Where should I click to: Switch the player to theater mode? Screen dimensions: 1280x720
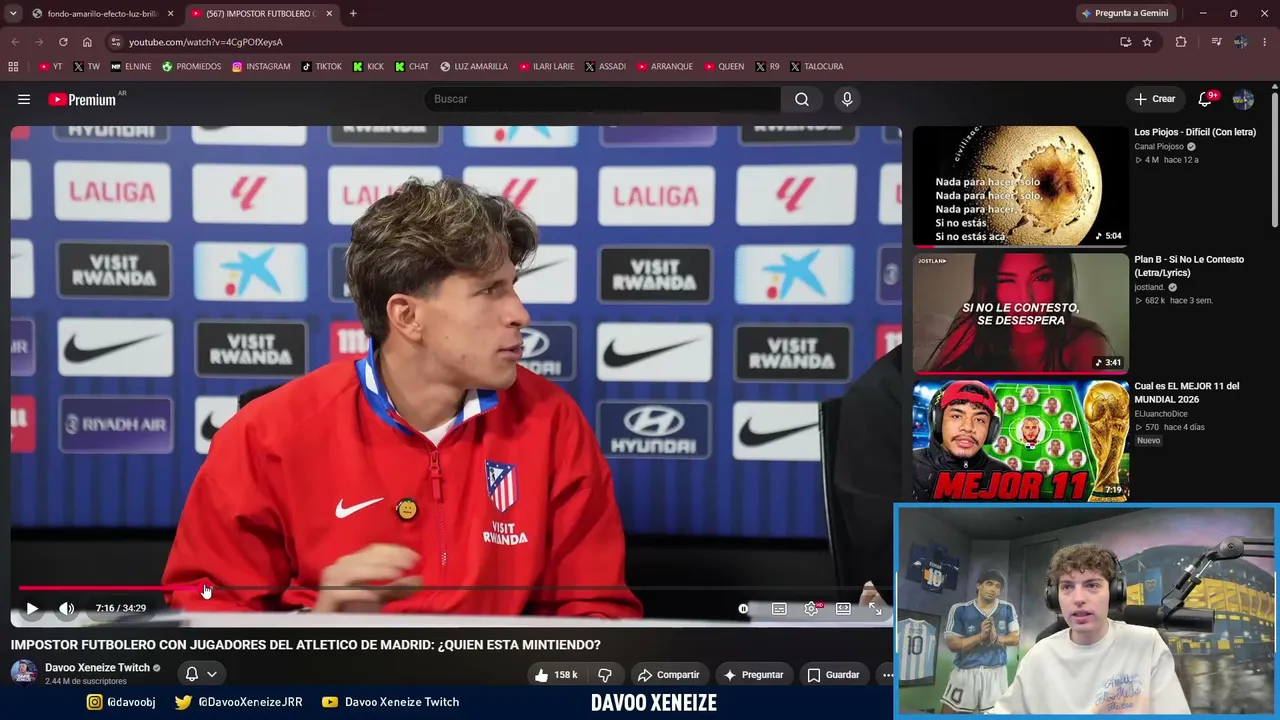pos(843,608)
